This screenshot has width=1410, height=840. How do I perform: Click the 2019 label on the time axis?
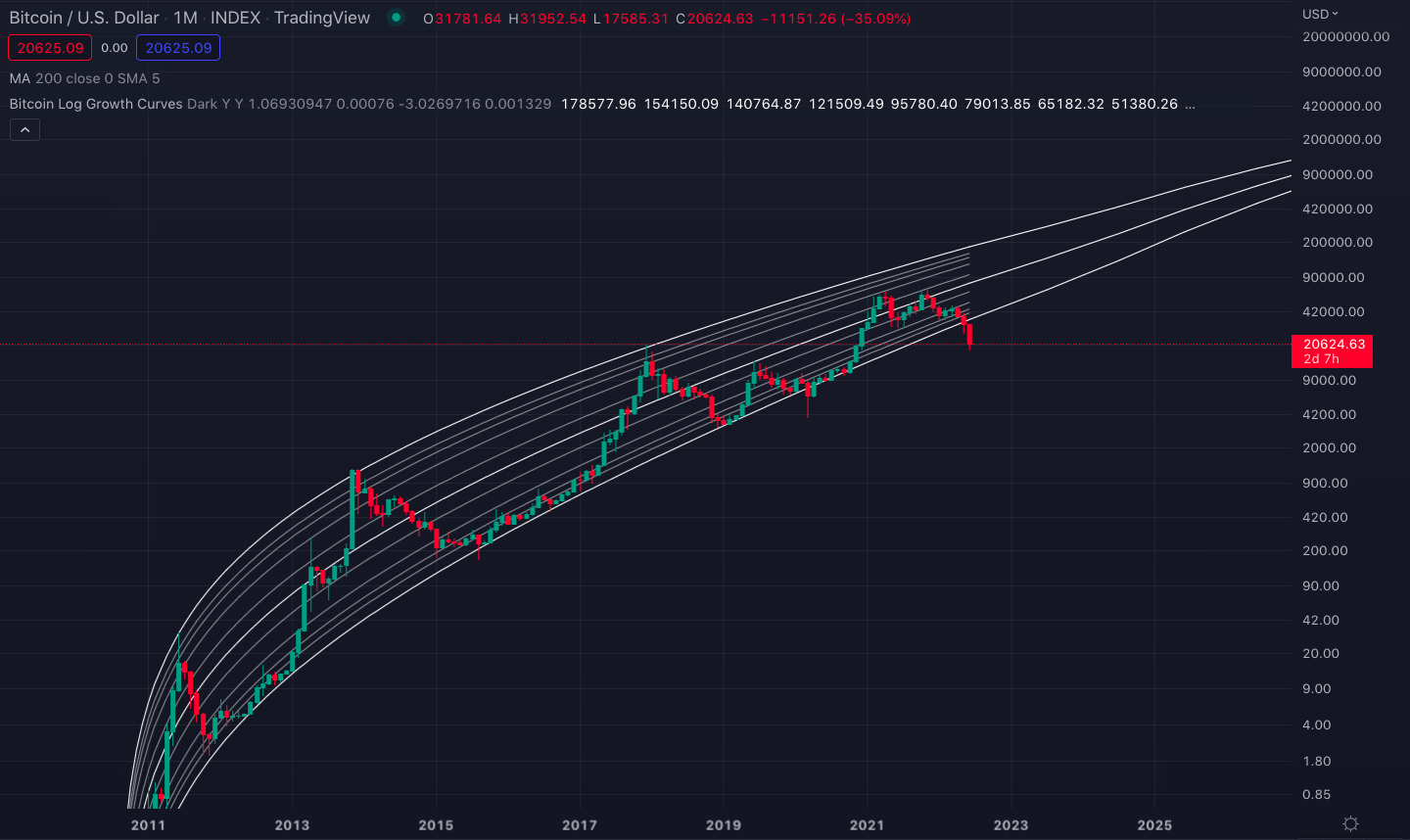pyautogui.click(x=724, y=825)
